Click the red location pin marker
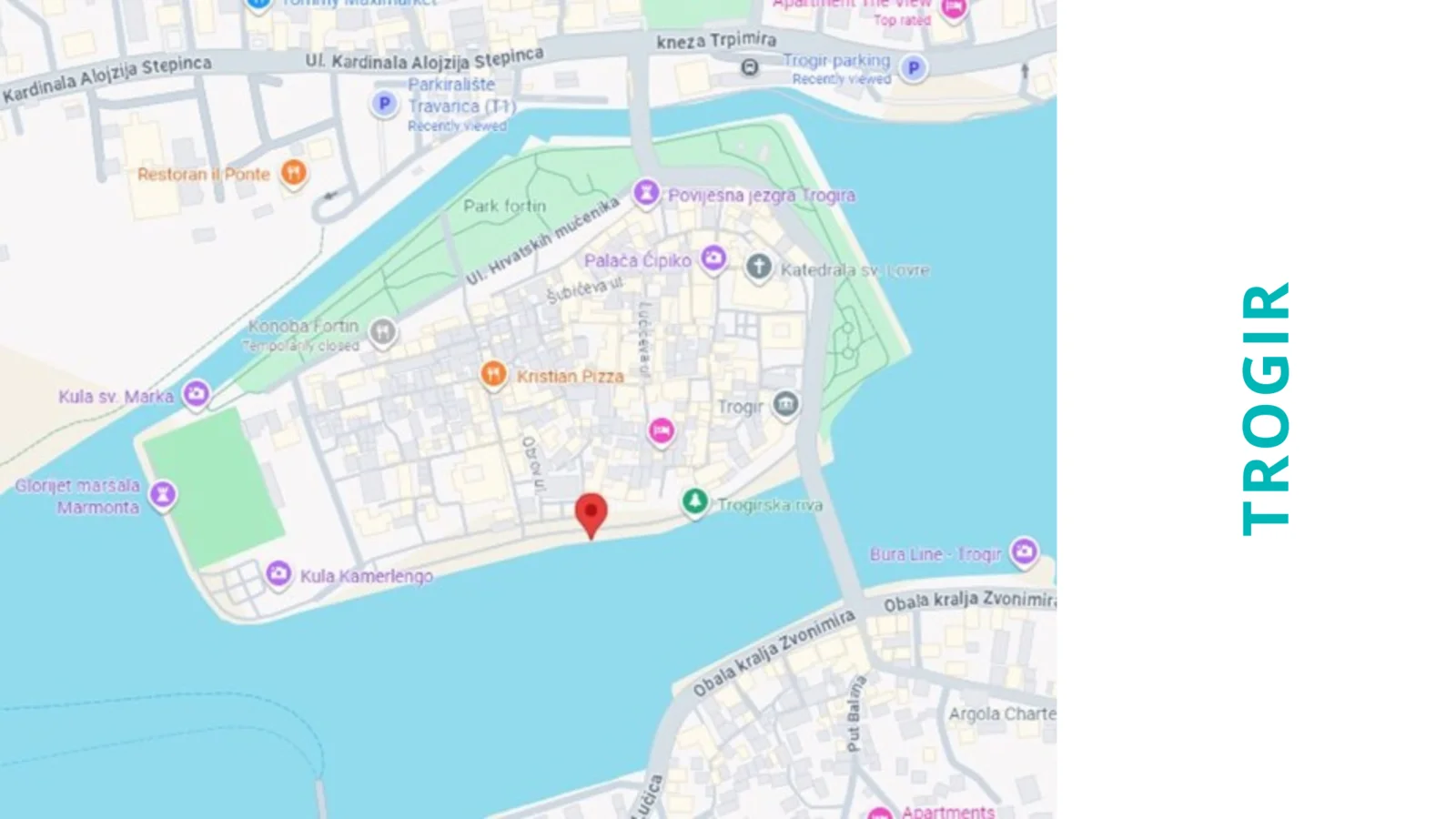This screenshot has height=819, width=1456. (x=591, y=513)
